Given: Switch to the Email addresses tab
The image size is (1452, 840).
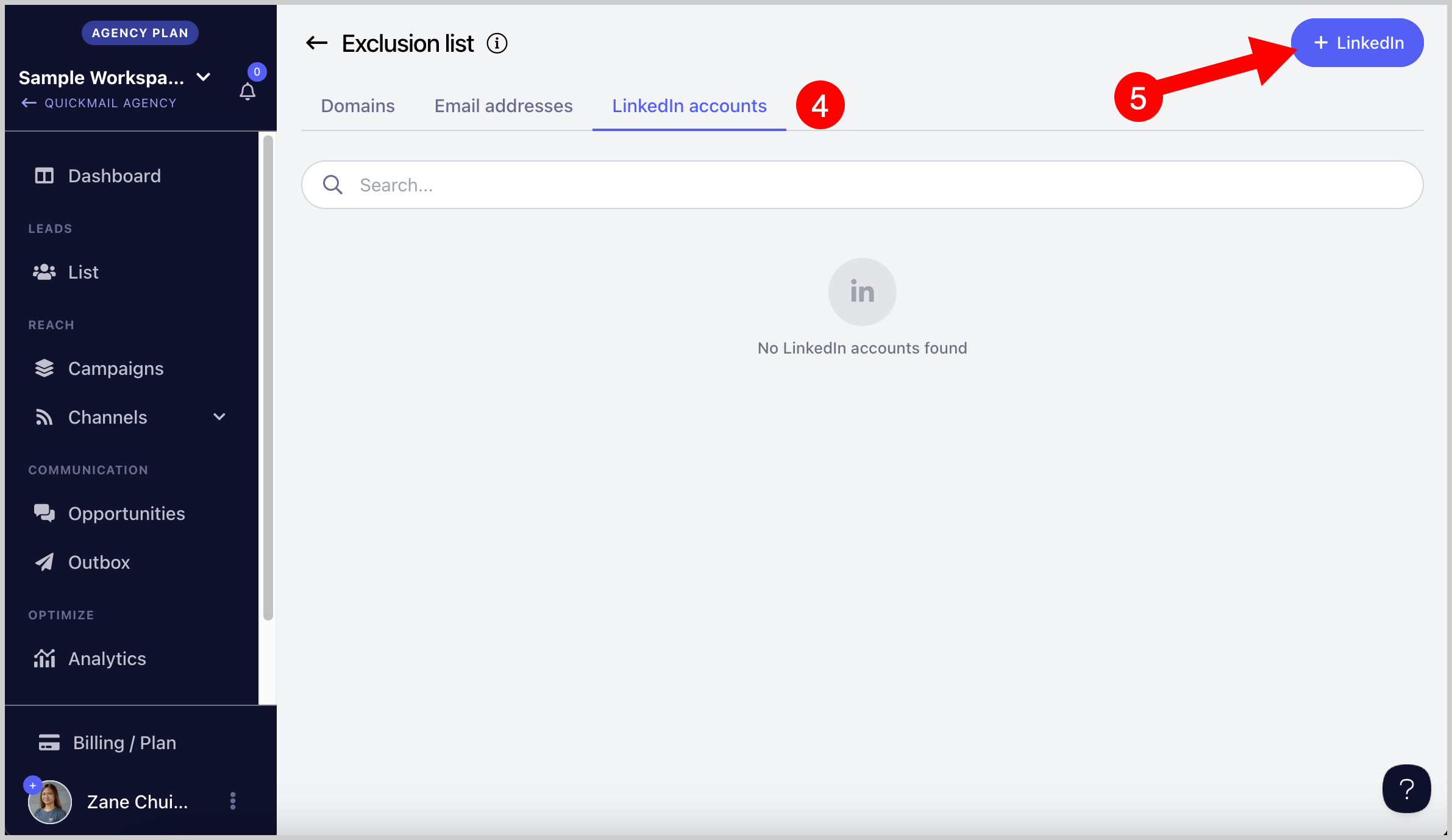Looking at the screenshot, I should [x=504, y=106].
